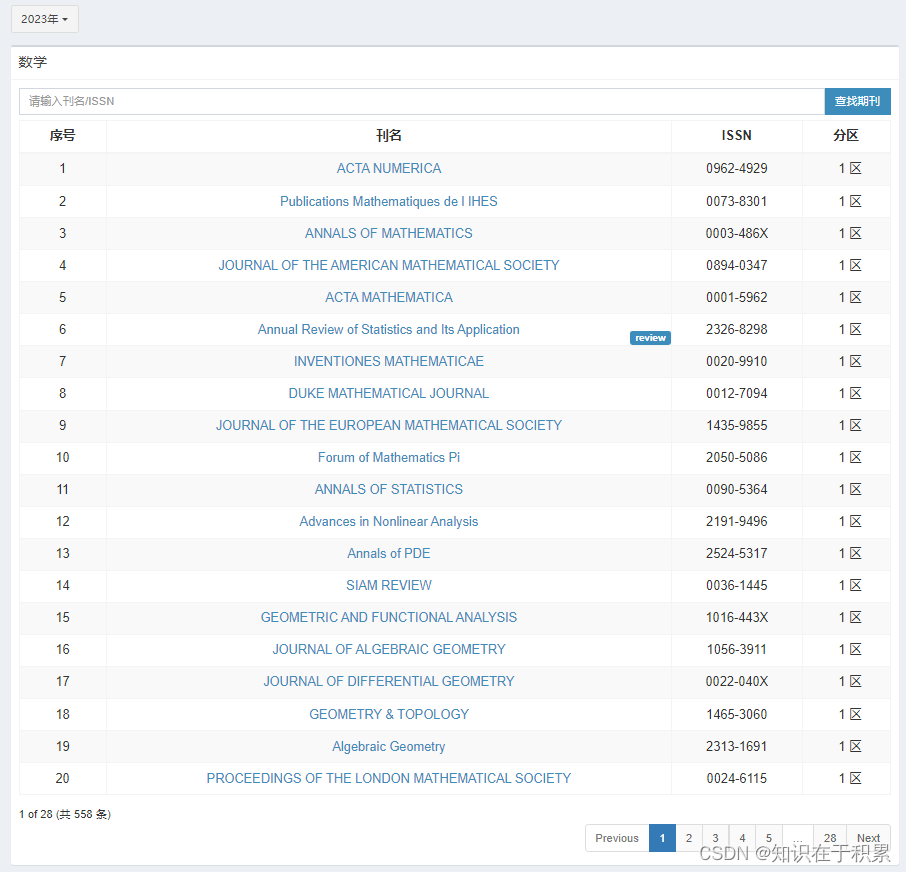
Task: Open JOURNAL OF THE EUROPEAN MATHEMATICAL SOCIETY
Action: pyautogui.click(x=389, y=425)
